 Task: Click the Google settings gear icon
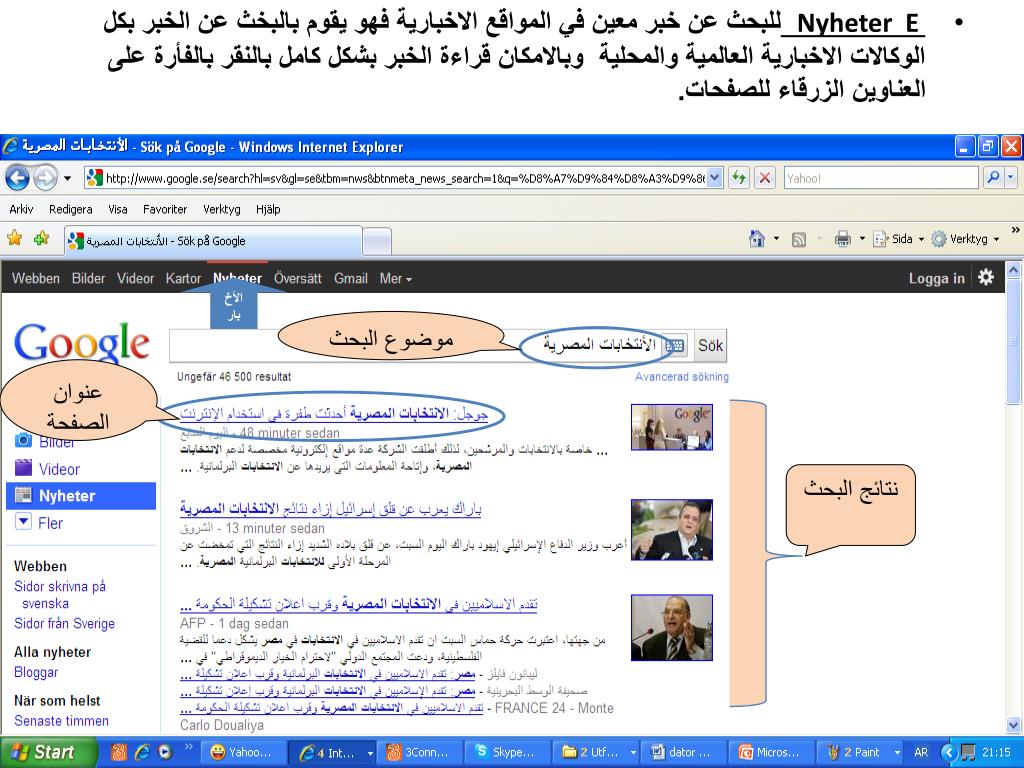[985, 277]
